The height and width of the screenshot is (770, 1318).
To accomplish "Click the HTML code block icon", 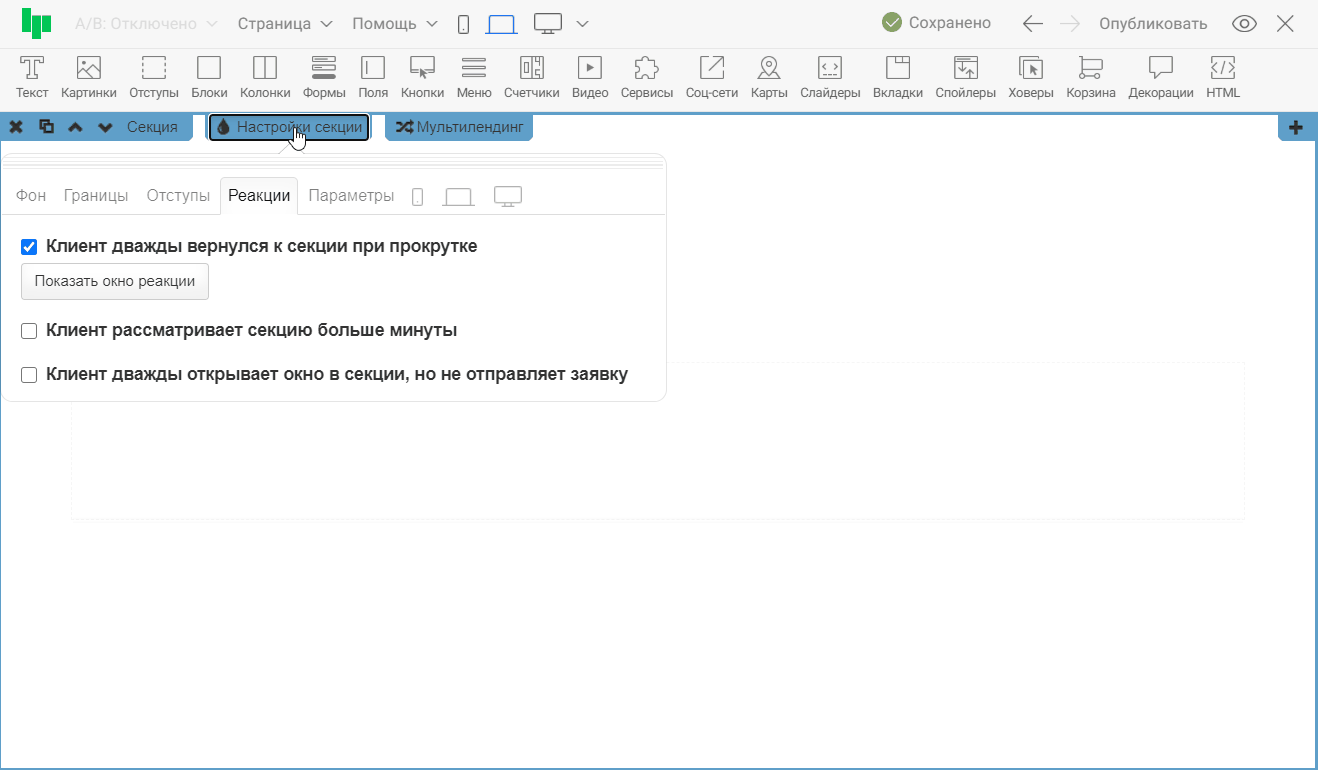I will (1222, 69).
